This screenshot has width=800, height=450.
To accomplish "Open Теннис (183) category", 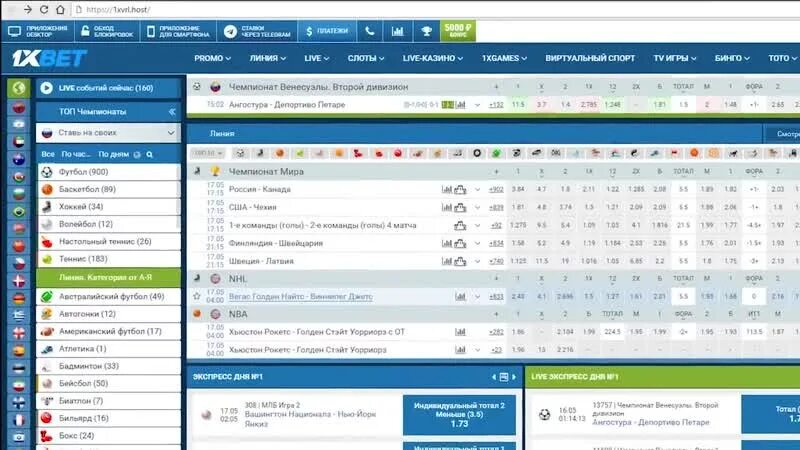I will 109,259.
